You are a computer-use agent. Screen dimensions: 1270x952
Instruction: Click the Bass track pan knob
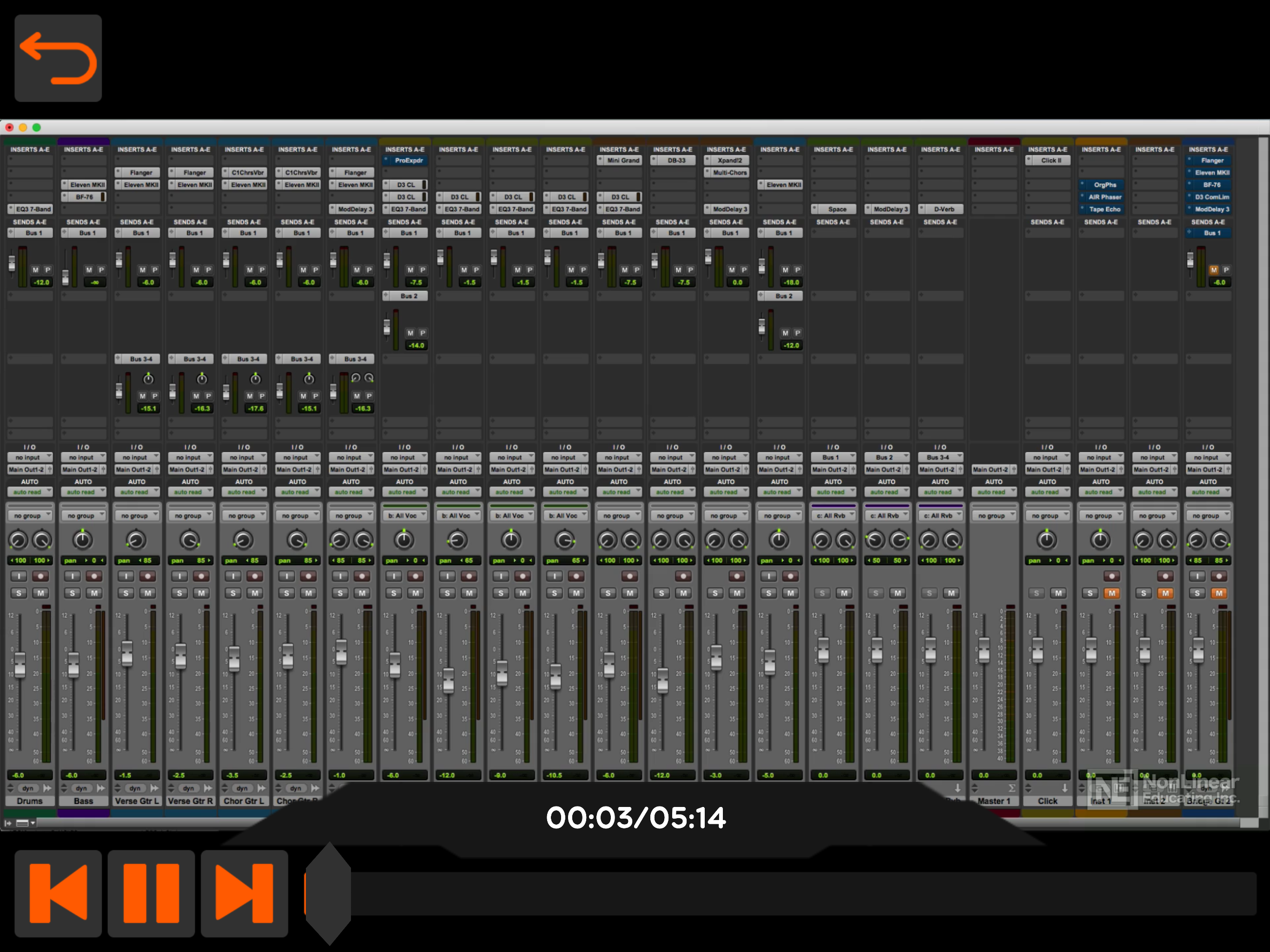(83, 540)
